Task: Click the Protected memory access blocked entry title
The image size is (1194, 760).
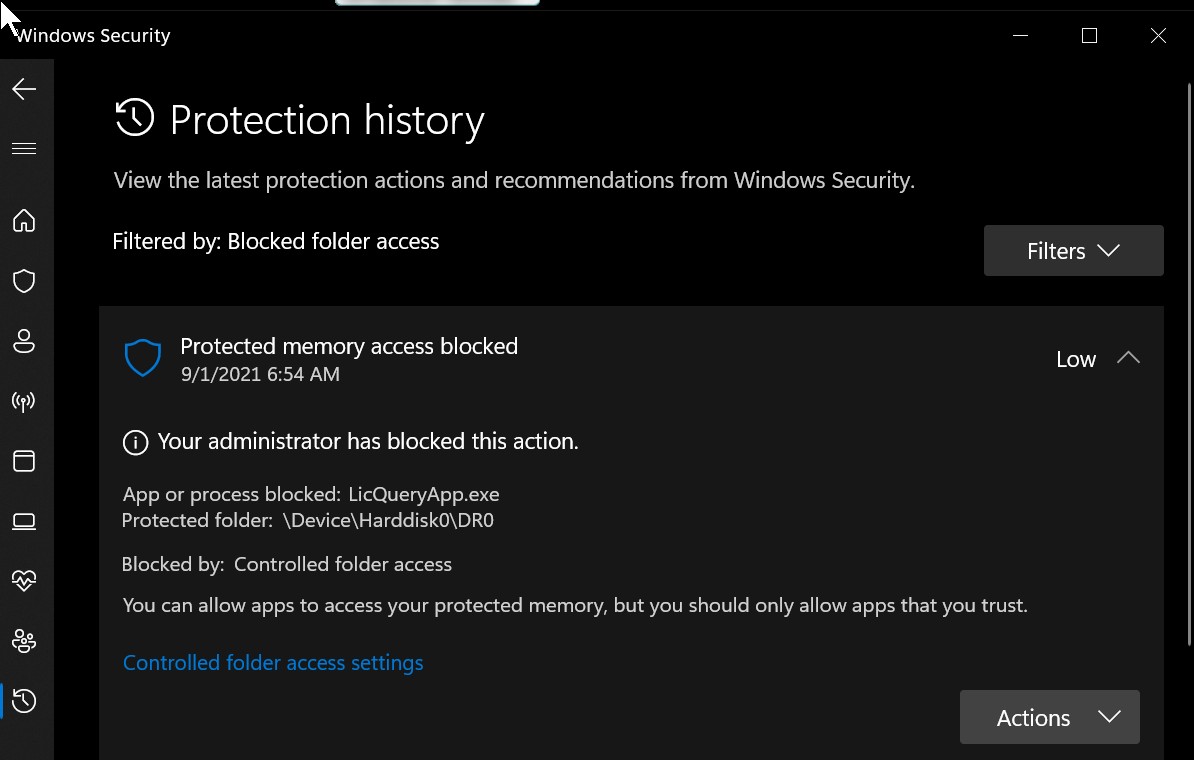Action: tap(349, 346)
